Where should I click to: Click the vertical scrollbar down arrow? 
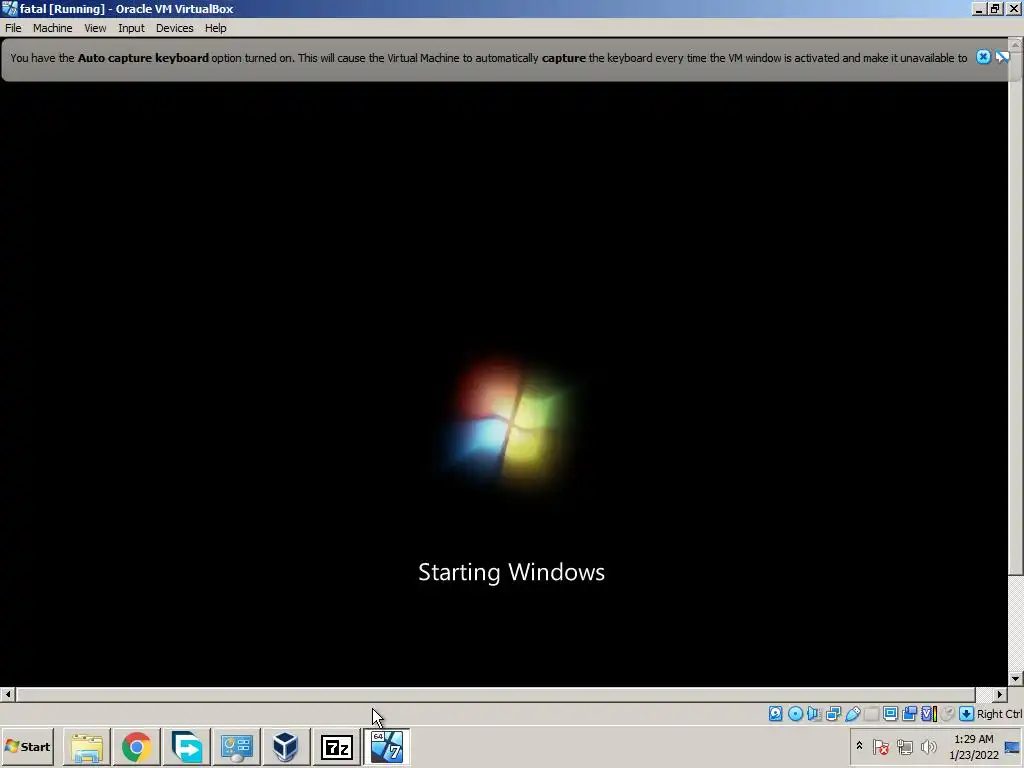pos(1016,679)
